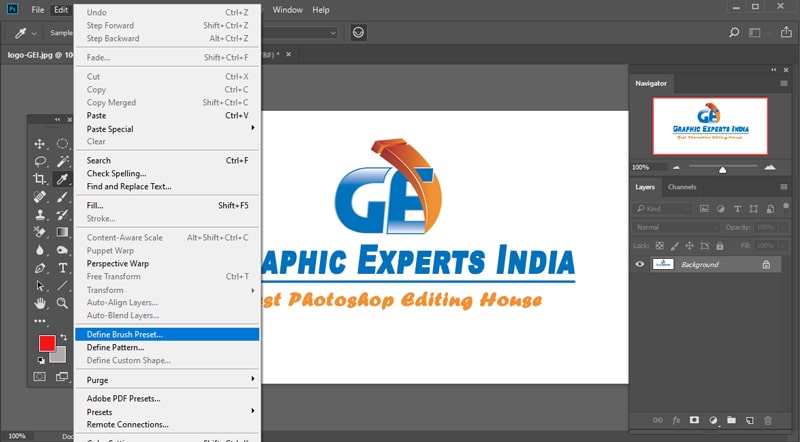Select the Line tool

pos(62,286)
